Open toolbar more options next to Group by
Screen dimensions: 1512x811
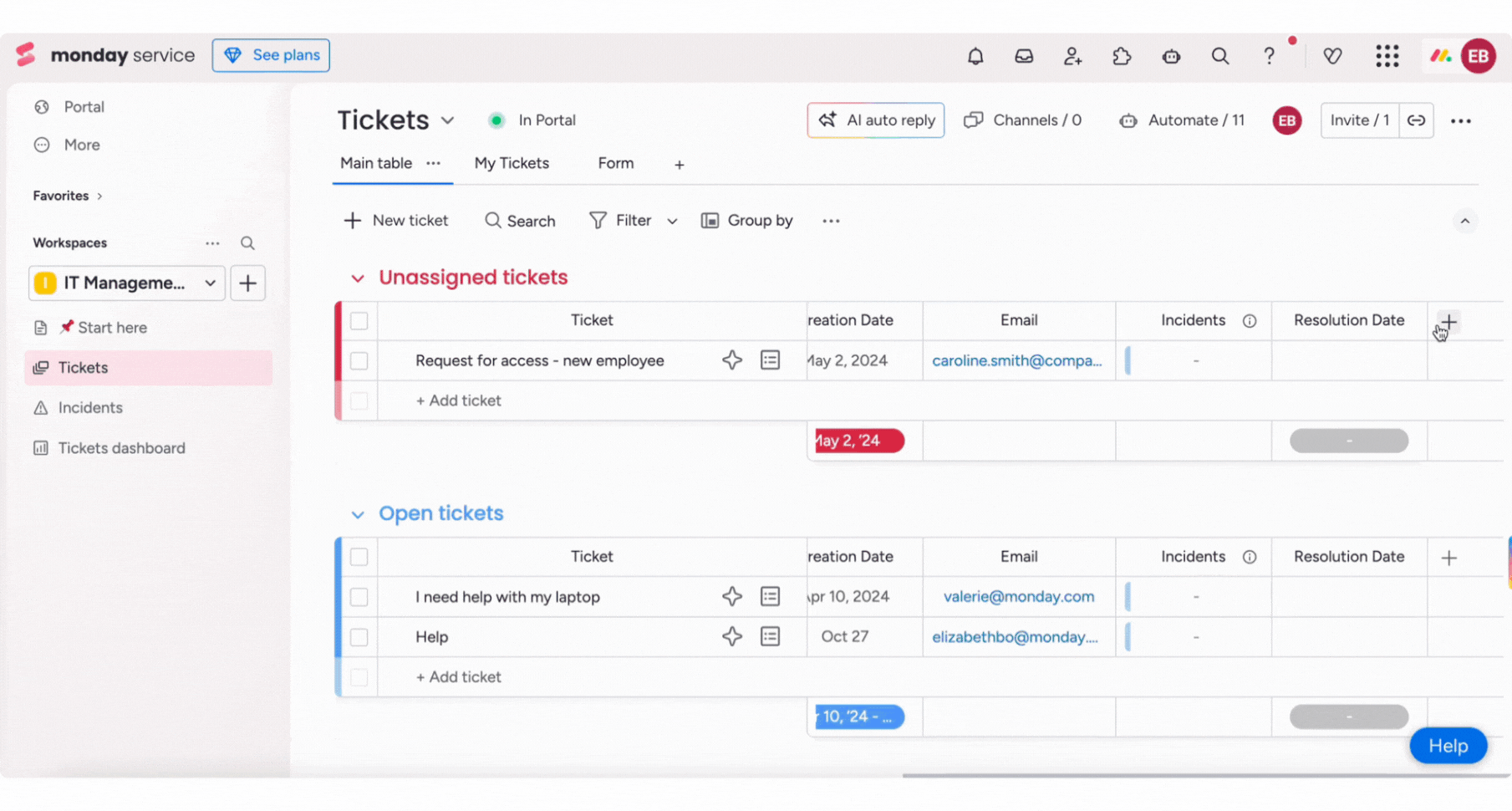click(x=831, y=221)
